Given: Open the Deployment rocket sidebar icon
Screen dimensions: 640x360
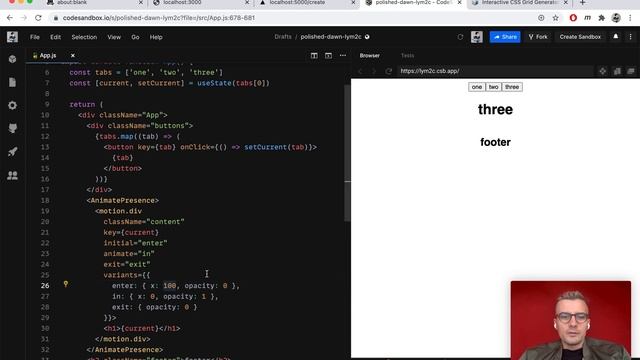Looking at the screenshot, I should (13, 152).
